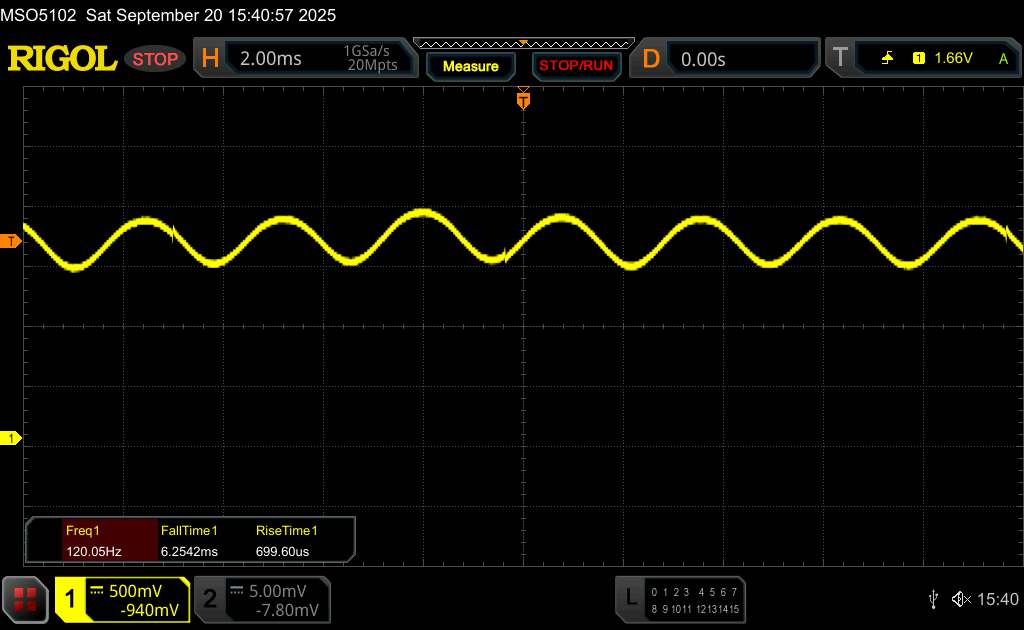Viewport: 1024px width, 630px height.
Task: Click the orange trigger level marker on left edge
Action: tap(11, 242)
